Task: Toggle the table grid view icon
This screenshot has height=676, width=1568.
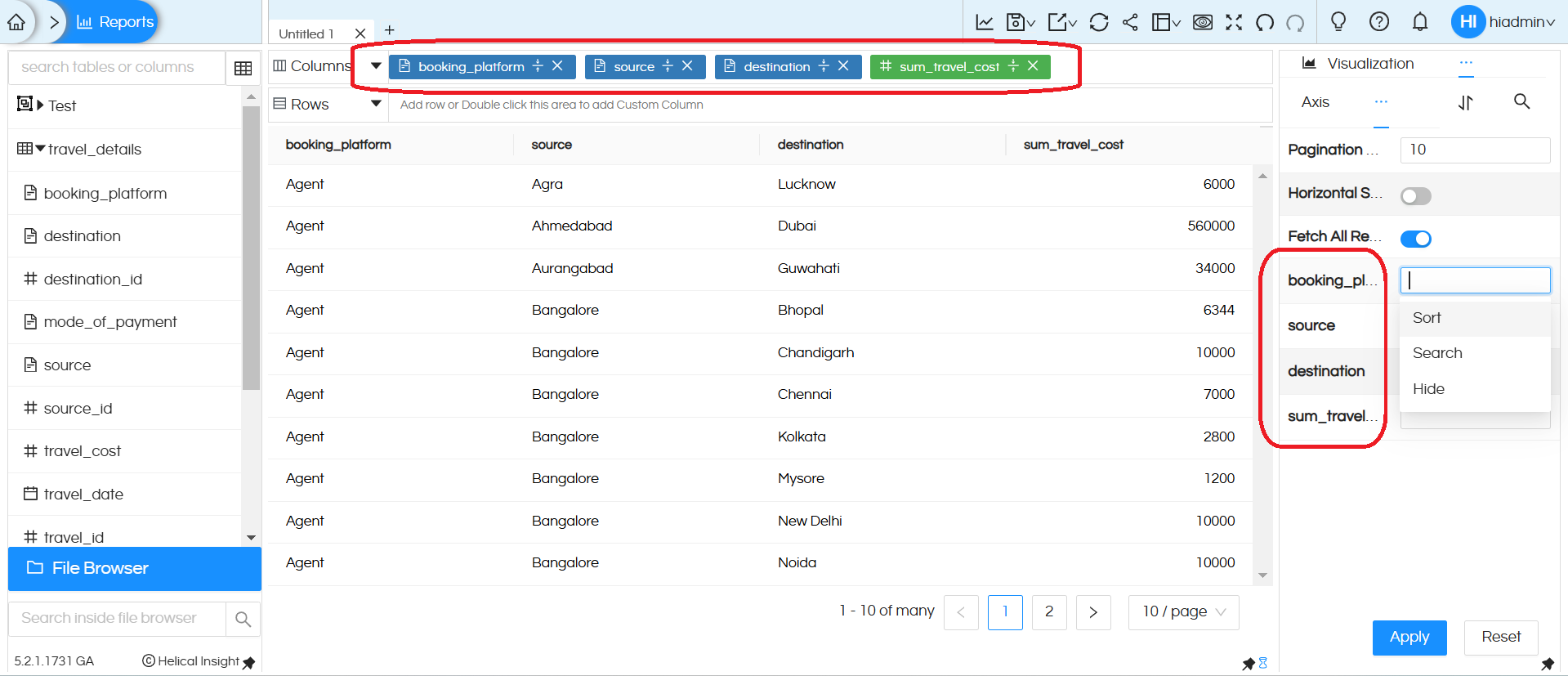Action: (243, 68)
